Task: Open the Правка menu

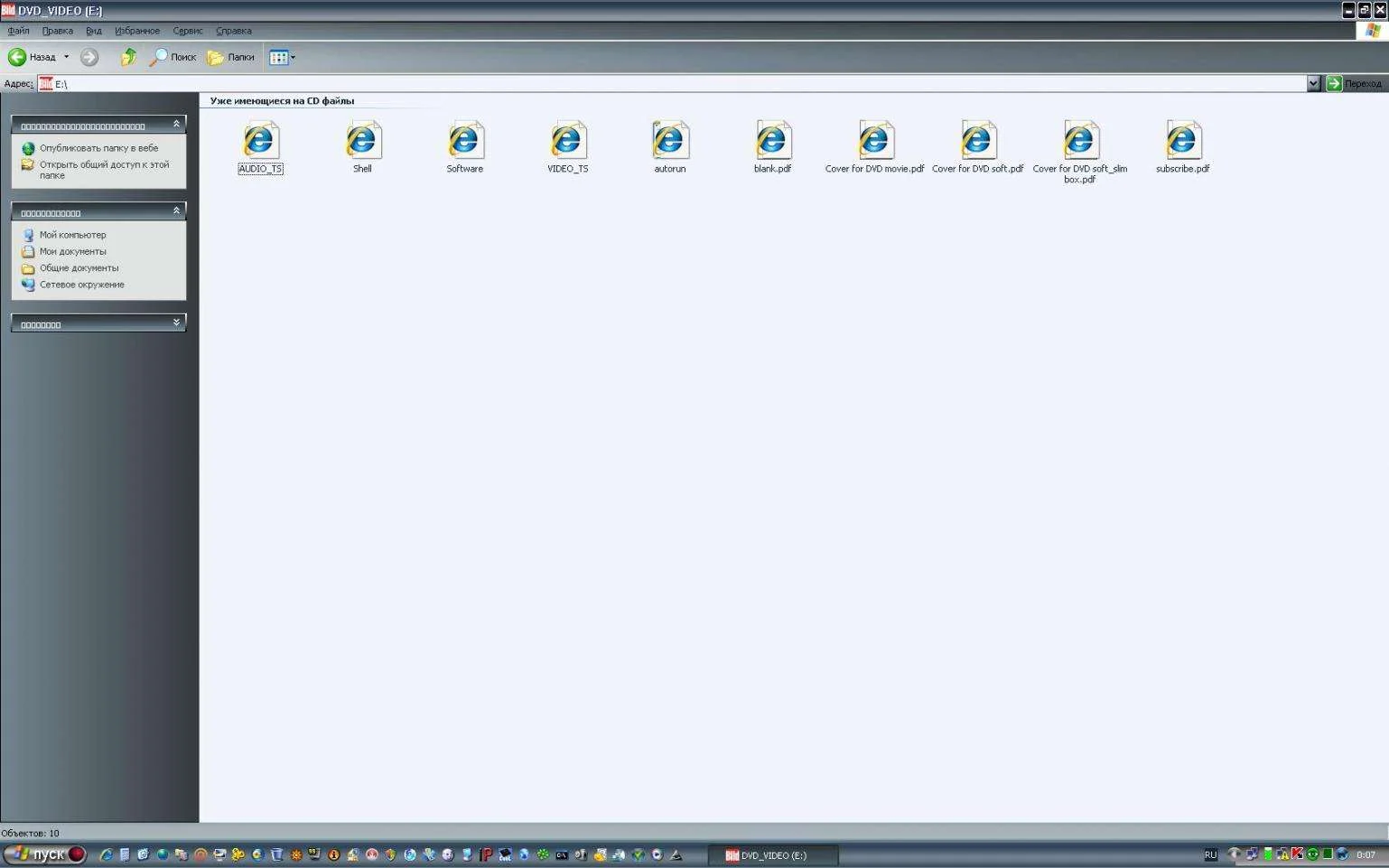Action: [57, 31]
